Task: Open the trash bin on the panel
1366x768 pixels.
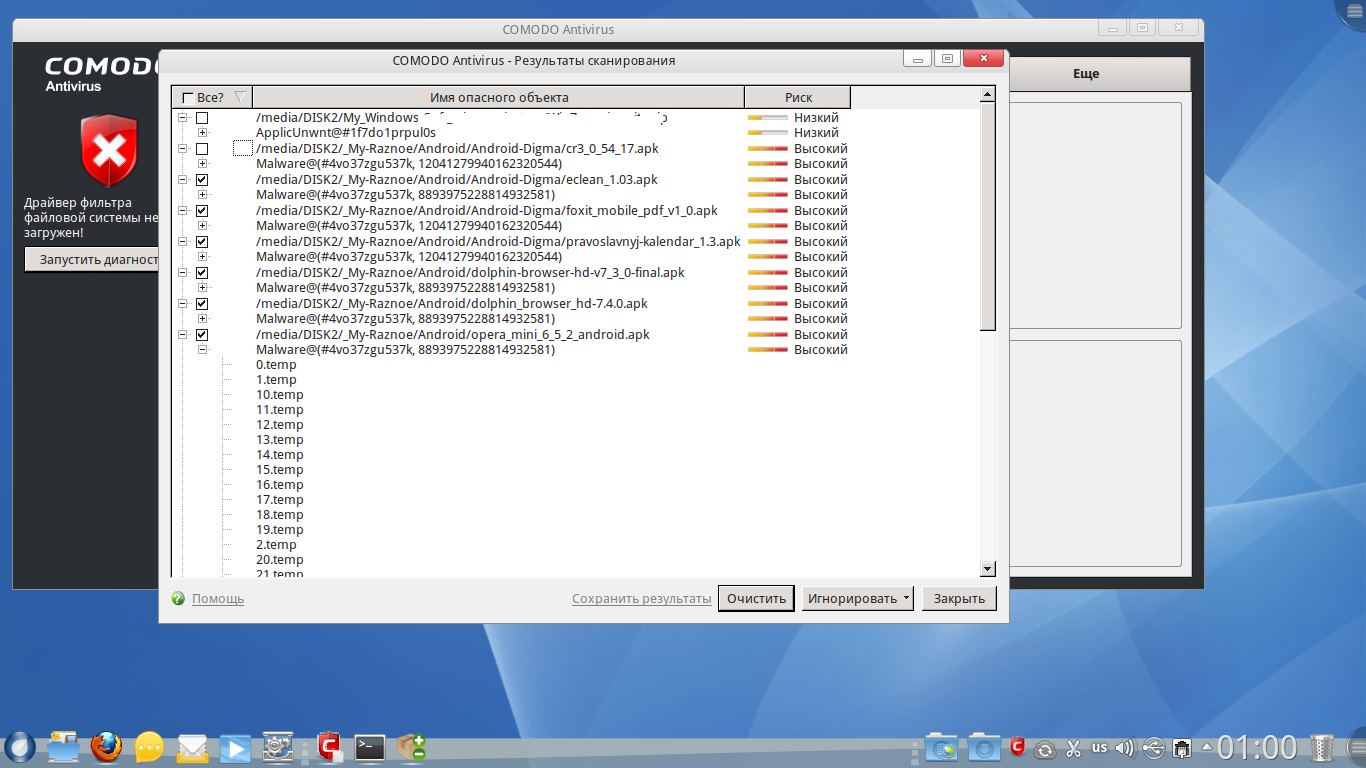Action: 1322,746
